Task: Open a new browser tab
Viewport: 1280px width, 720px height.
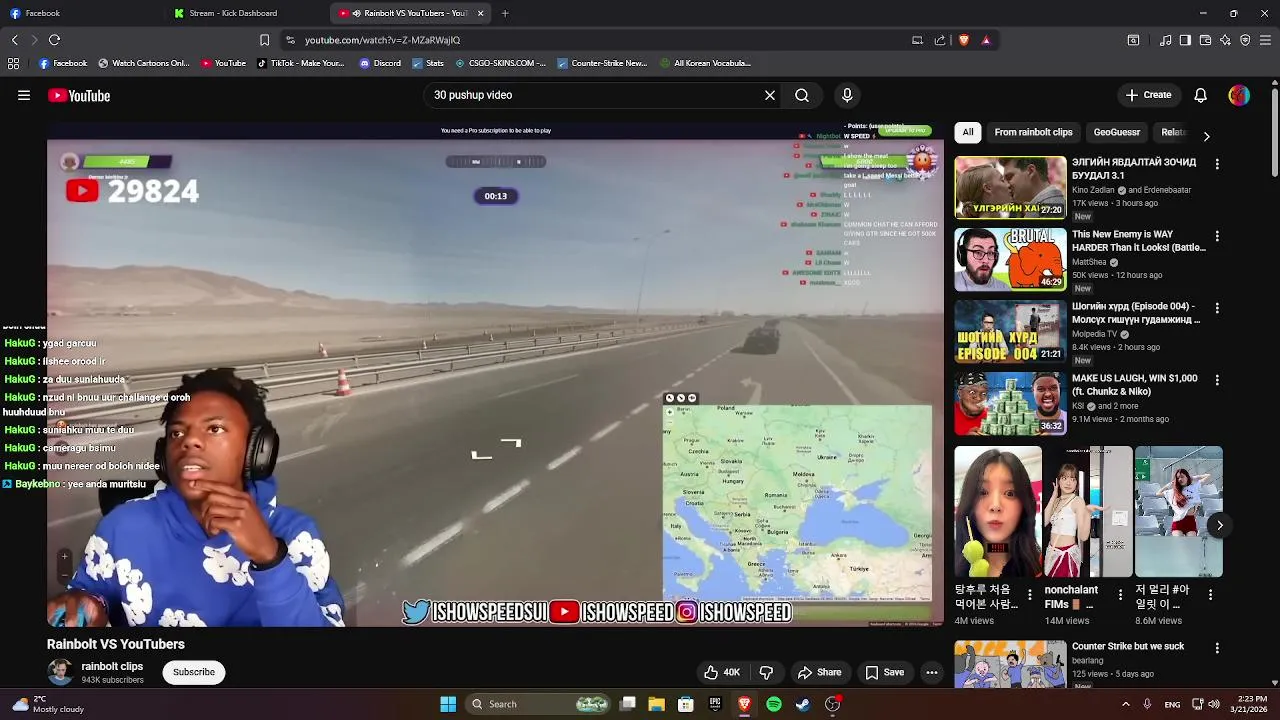Action: coord(505,13)
